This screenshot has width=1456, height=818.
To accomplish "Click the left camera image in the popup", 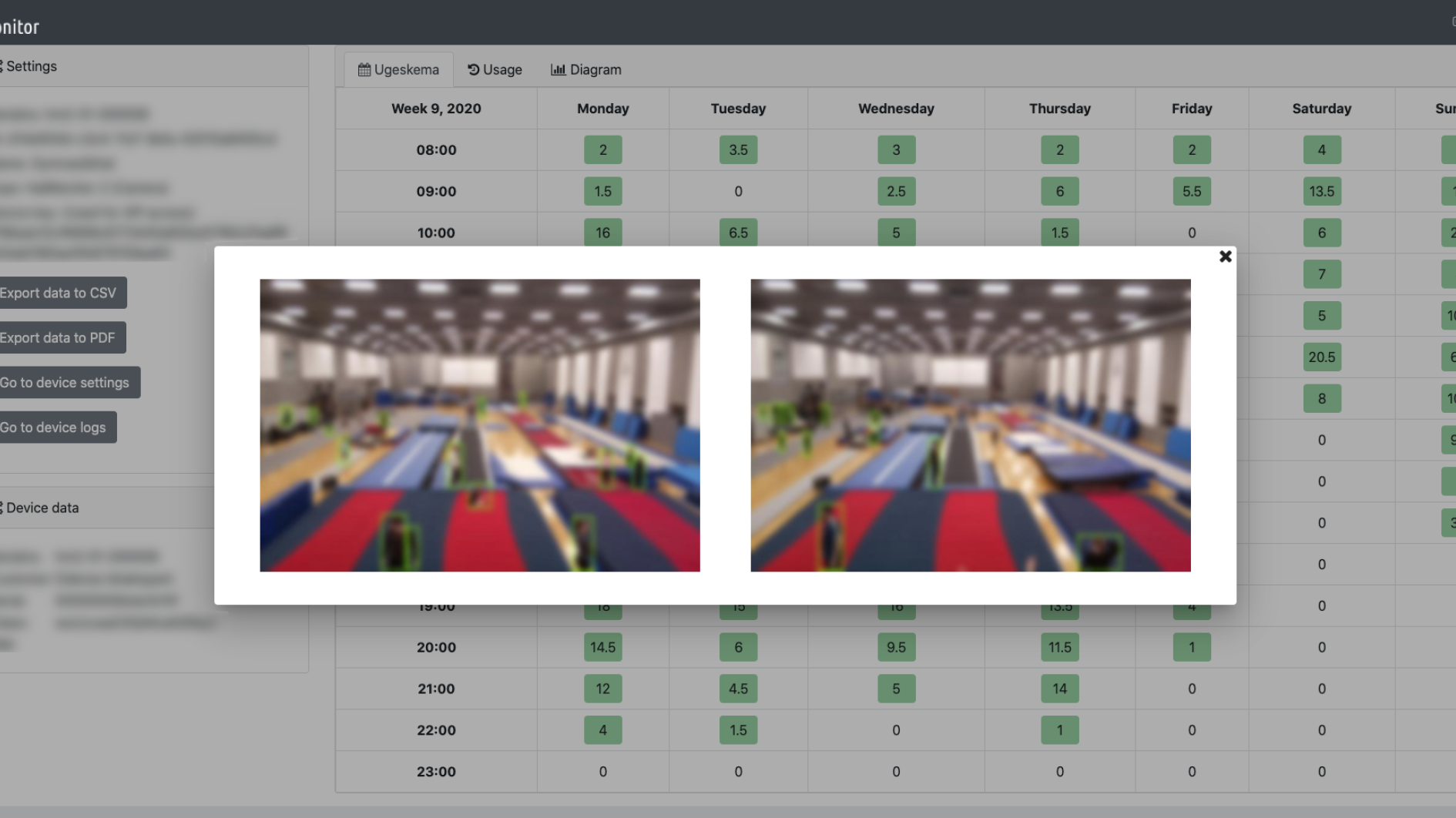I will [x=479, y=425].
